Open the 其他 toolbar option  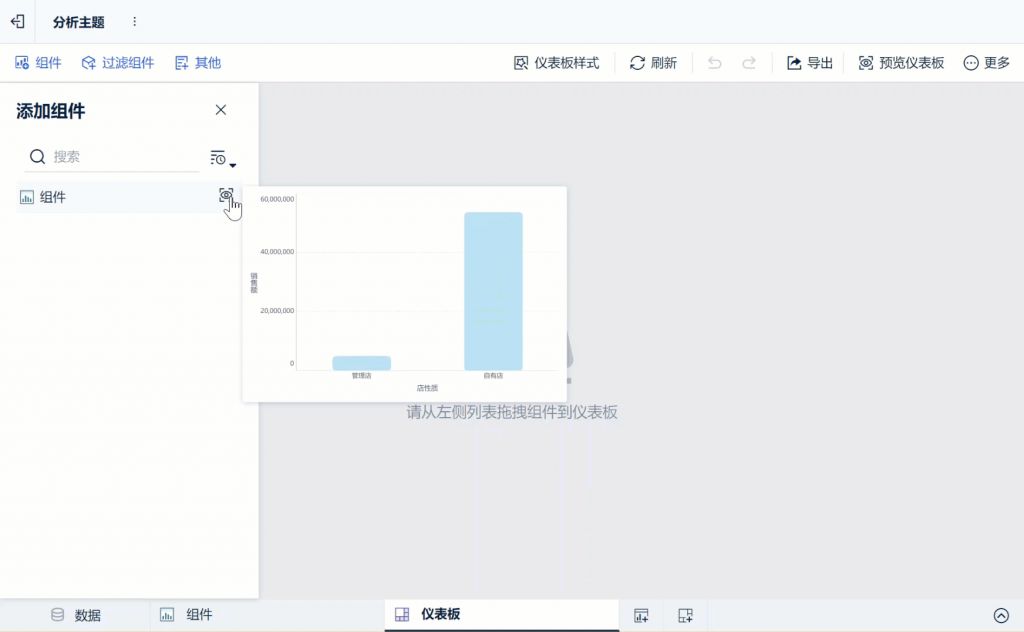point(198,63)
